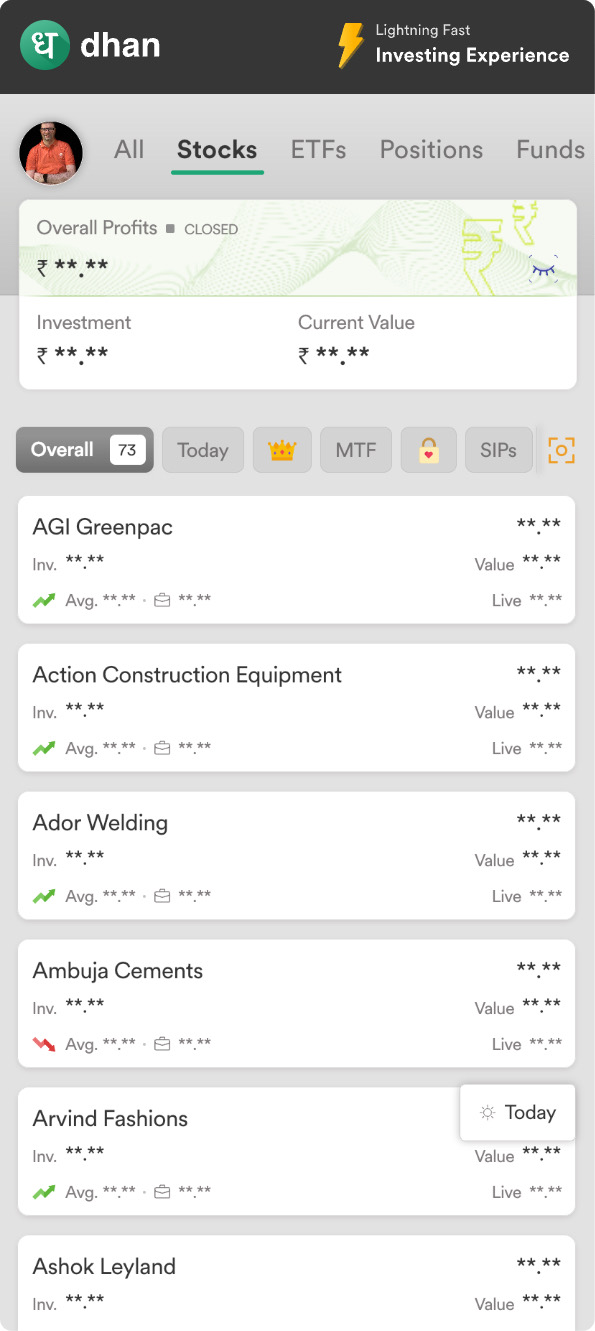This screenshot has width=595, height=1331.
Task: Open the Funds tab
Action: 550,150
